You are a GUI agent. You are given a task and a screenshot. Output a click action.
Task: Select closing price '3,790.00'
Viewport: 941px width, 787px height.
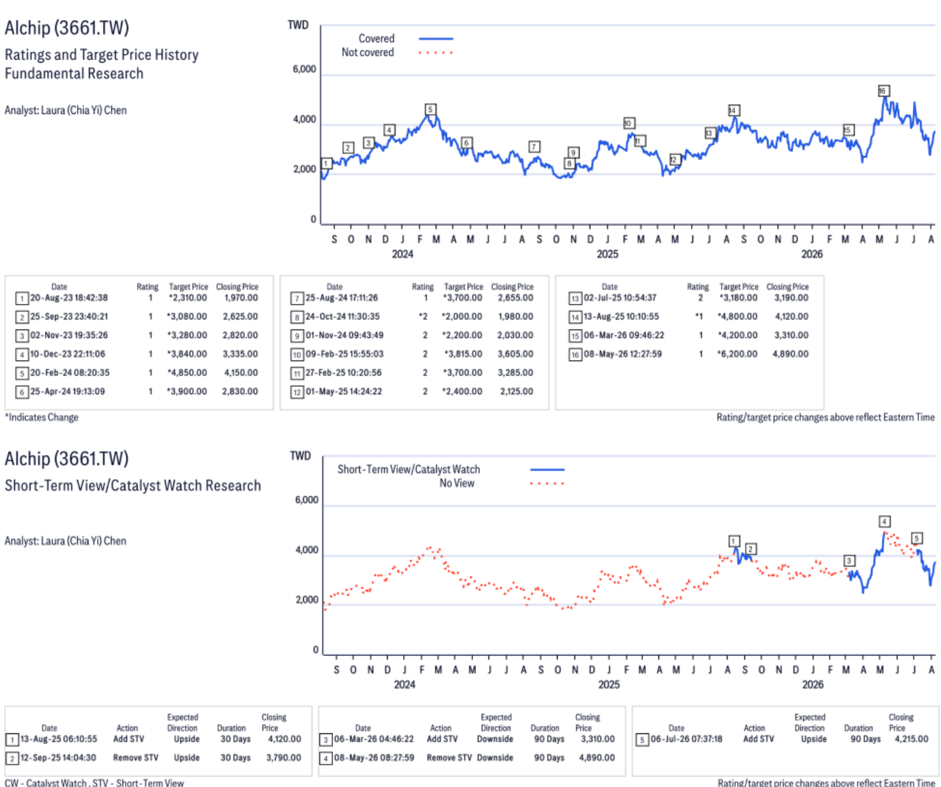tap(284, 758)
